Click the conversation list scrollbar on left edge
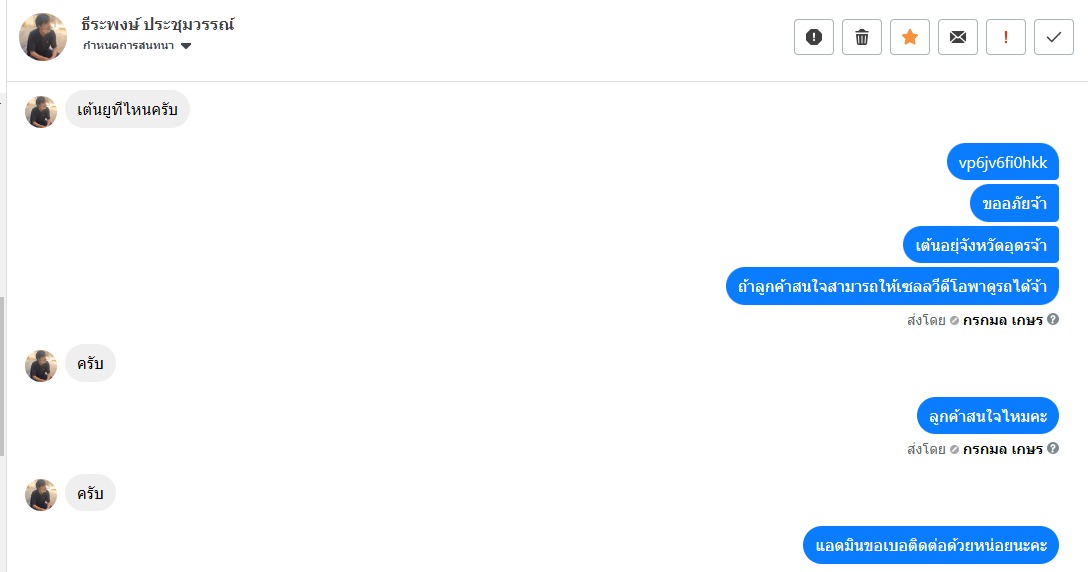Image resolution: width=1088 pixels, height=572 pixels. (x=3, y=377)
